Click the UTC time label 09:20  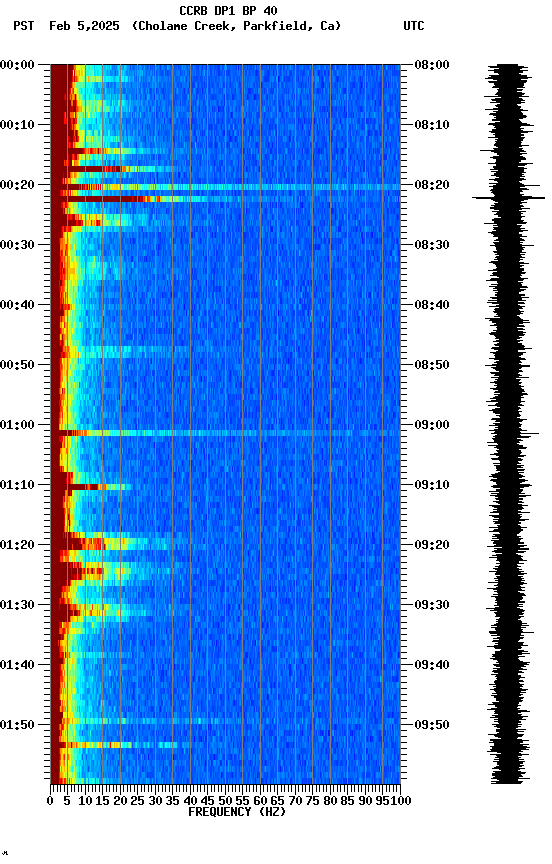pyautogui.click(x=432, y=545)
